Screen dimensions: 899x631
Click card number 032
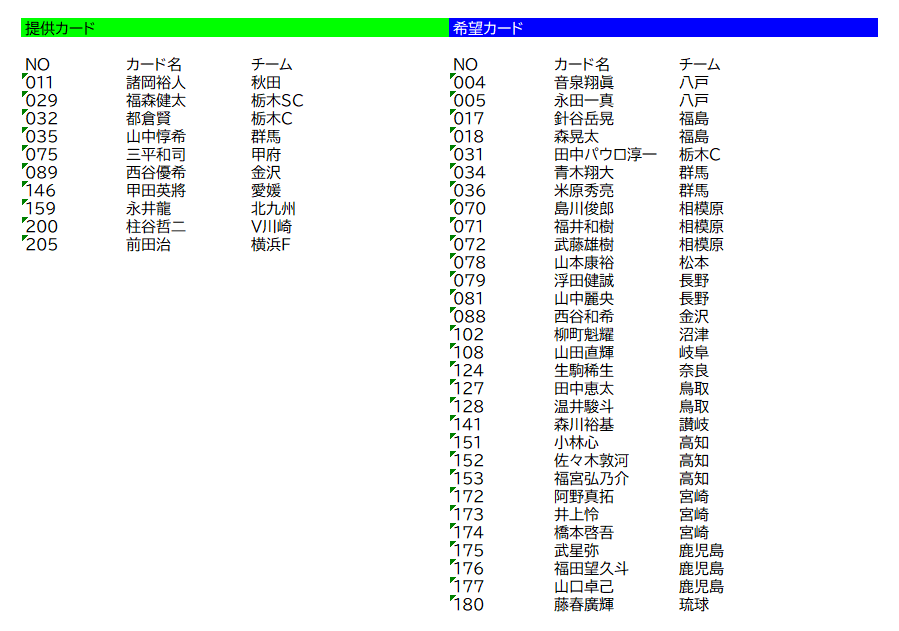pos(41,119)
